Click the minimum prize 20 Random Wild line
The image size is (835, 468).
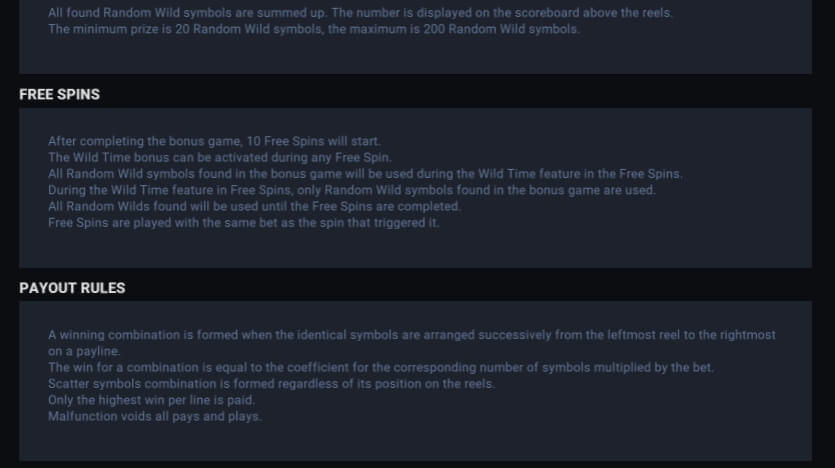pyautogui.click(x=314, y=29)
